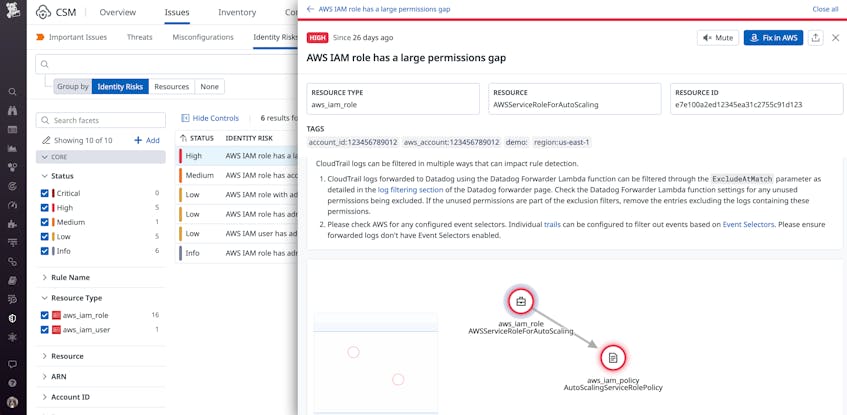Viewport: 847px width, 415px height.
Task: Open the binoculars icon in sidebar
Action: coord(12,111)
